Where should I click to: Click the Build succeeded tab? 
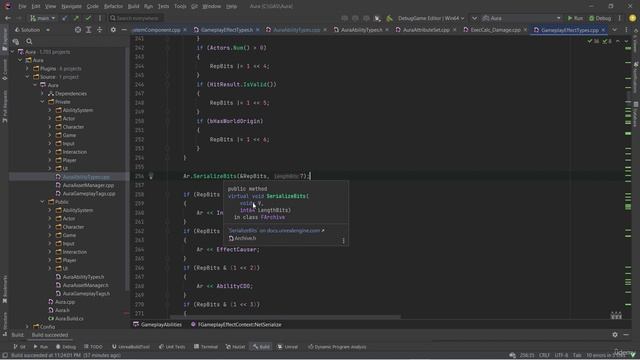point(50,335)
